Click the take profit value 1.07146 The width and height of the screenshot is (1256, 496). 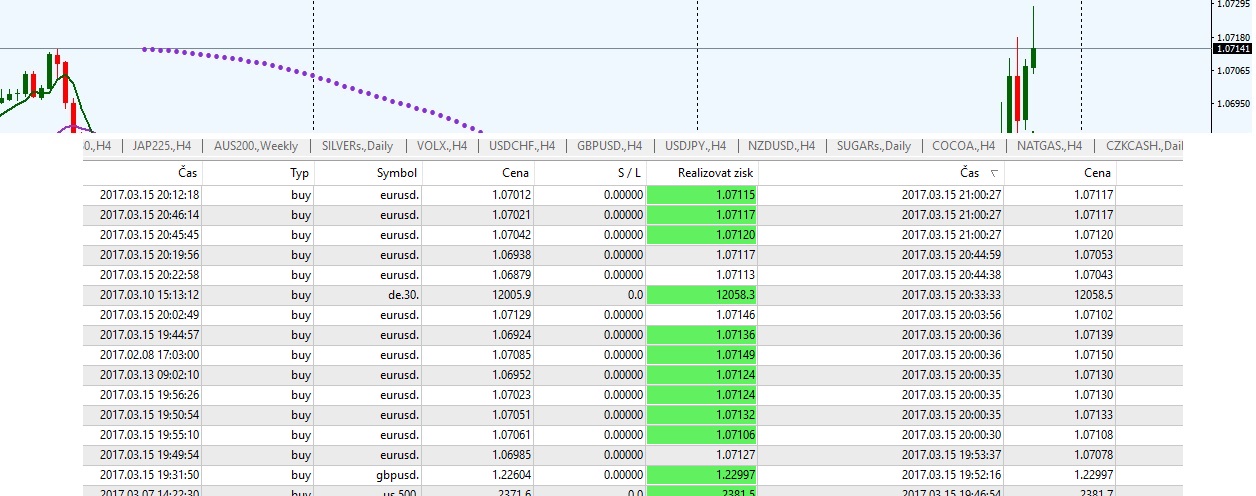point(735,315)
